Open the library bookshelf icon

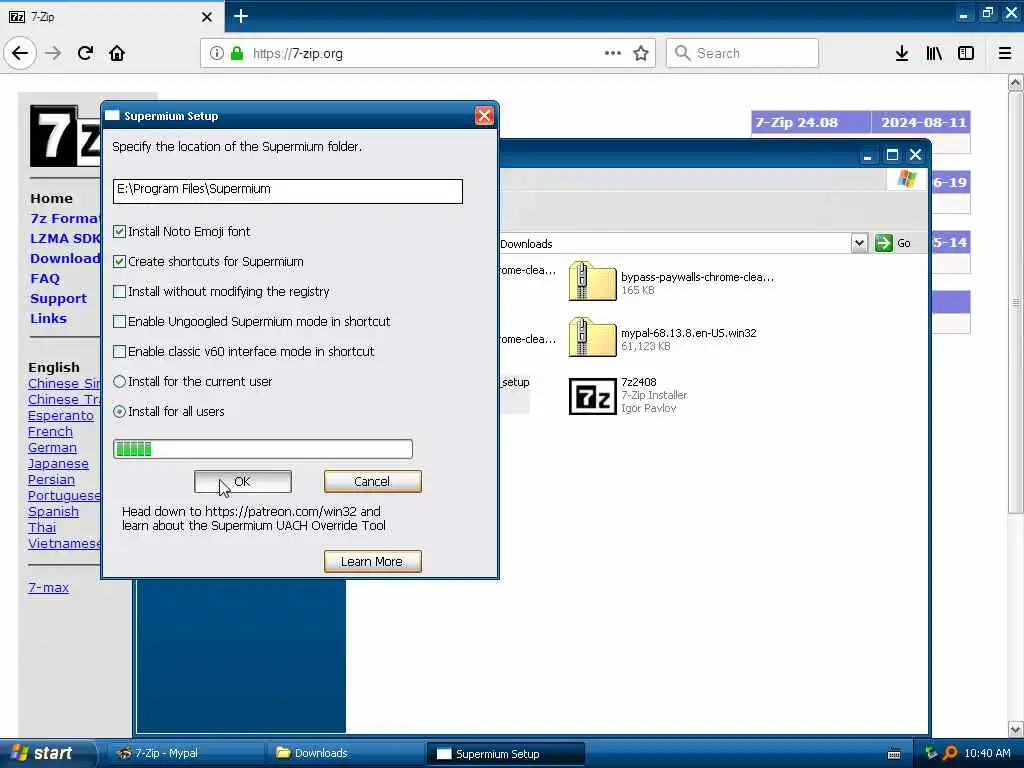(934, 53)
